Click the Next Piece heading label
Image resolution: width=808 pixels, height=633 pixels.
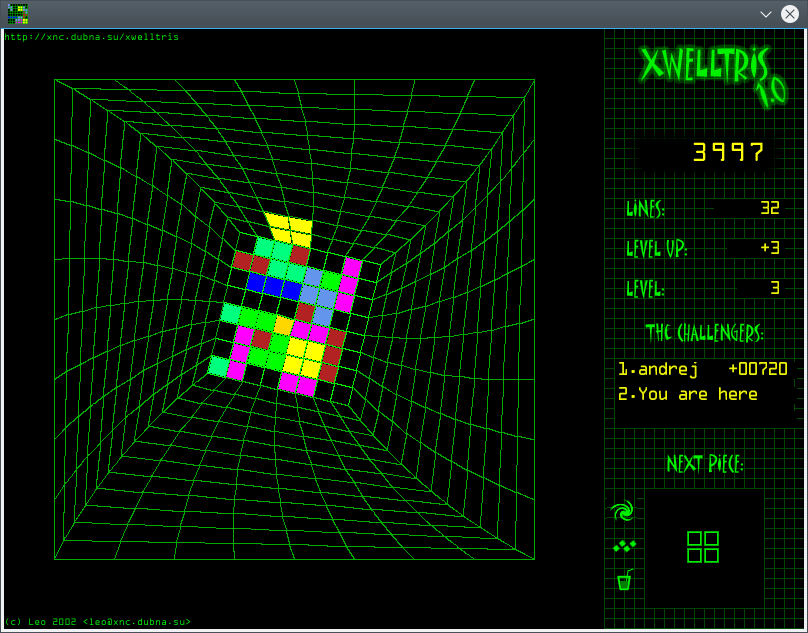pos(705,464)
